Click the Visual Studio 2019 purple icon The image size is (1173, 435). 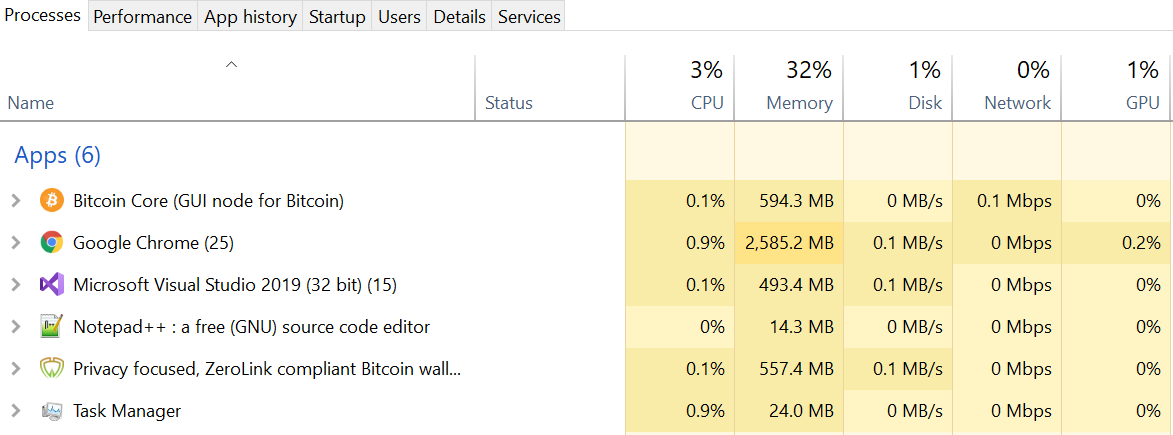(51, 285)
